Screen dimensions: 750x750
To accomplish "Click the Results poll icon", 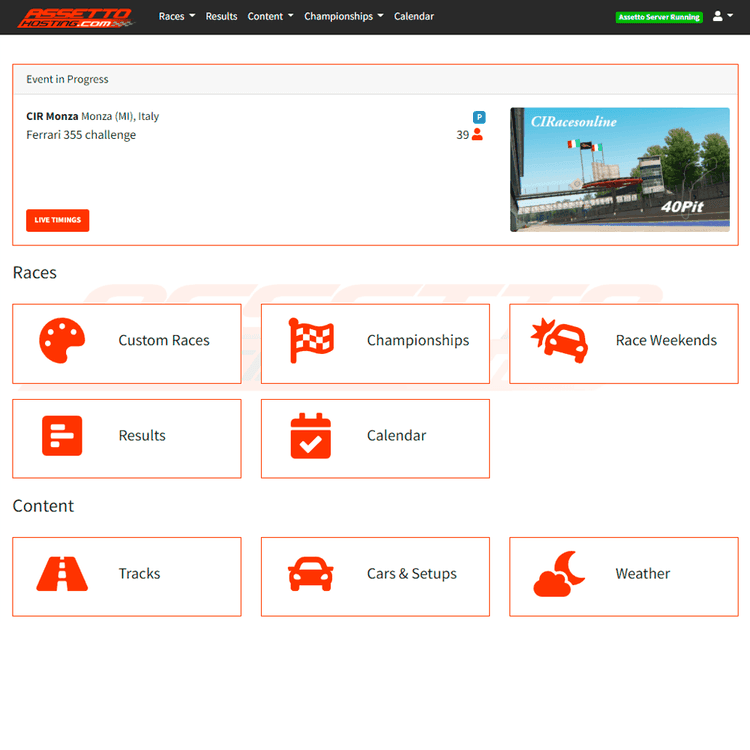I will 62,435.
